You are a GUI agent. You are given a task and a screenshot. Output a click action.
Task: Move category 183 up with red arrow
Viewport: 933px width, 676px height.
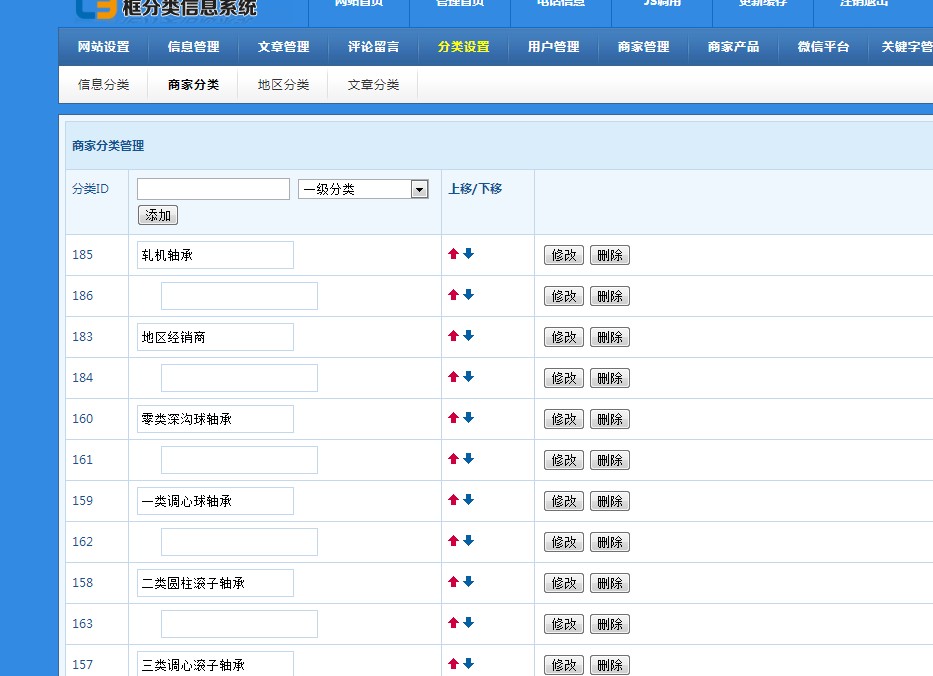[453, 336]
